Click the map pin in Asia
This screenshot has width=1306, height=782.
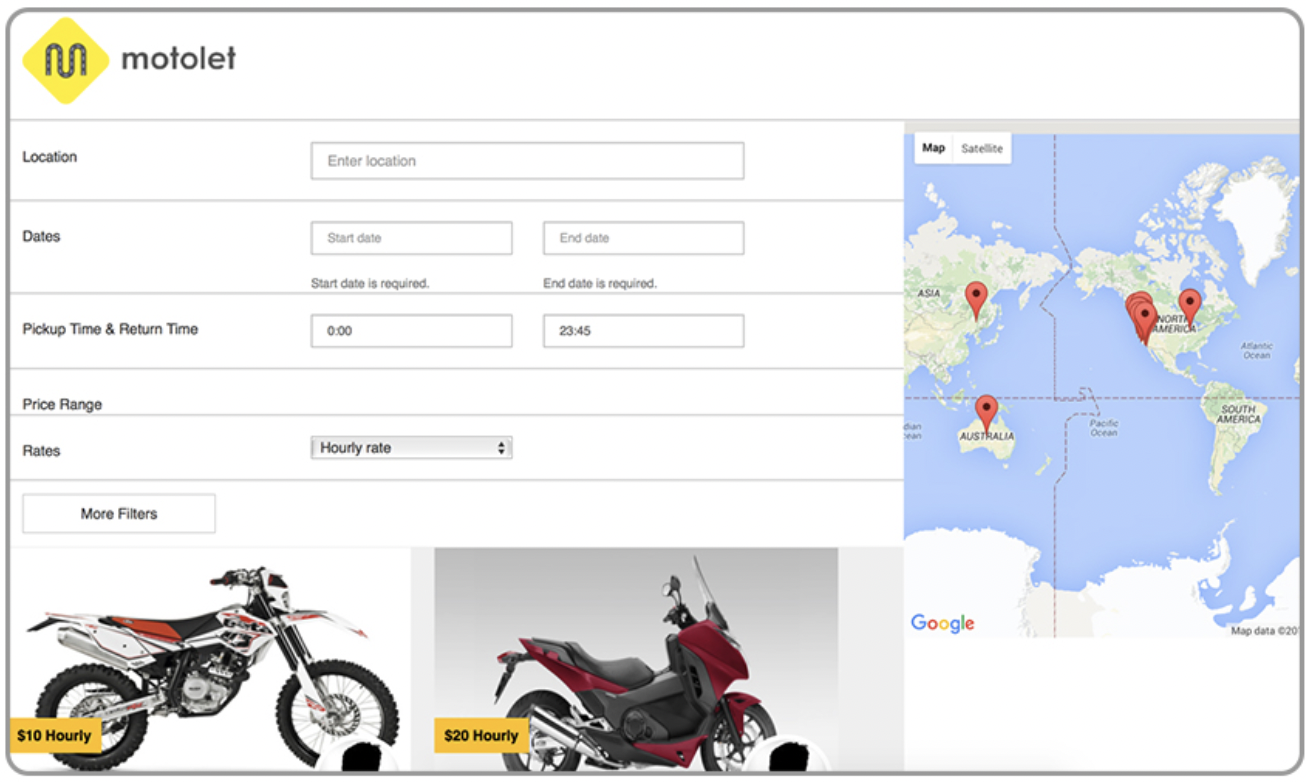pyautogui.click(x=975, y=298)
